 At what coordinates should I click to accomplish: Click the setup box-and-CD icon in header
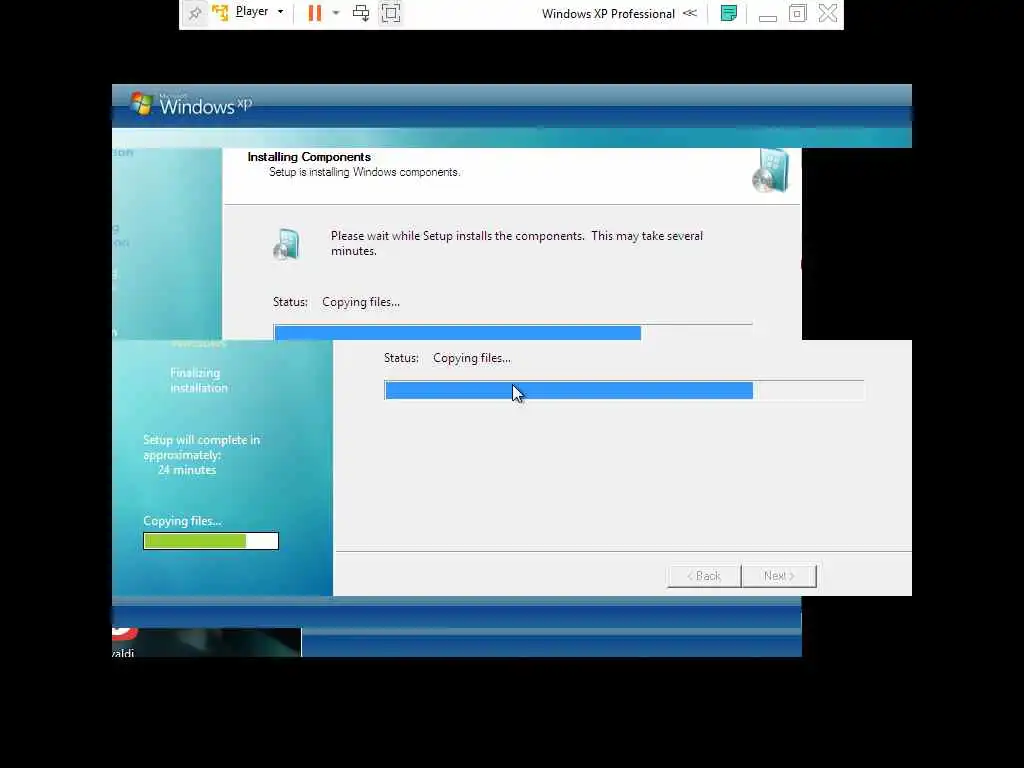pos(771,171)
